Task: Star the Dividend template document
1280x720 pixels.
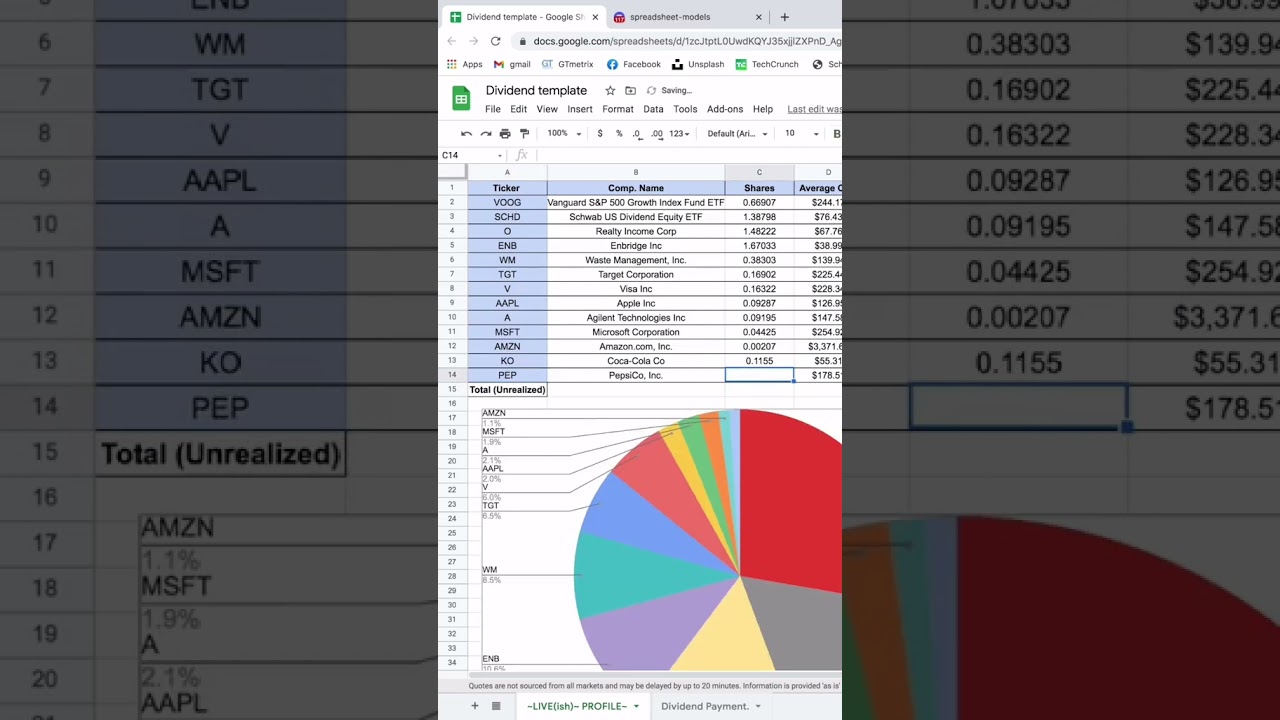Action: [x=610, y=90]
